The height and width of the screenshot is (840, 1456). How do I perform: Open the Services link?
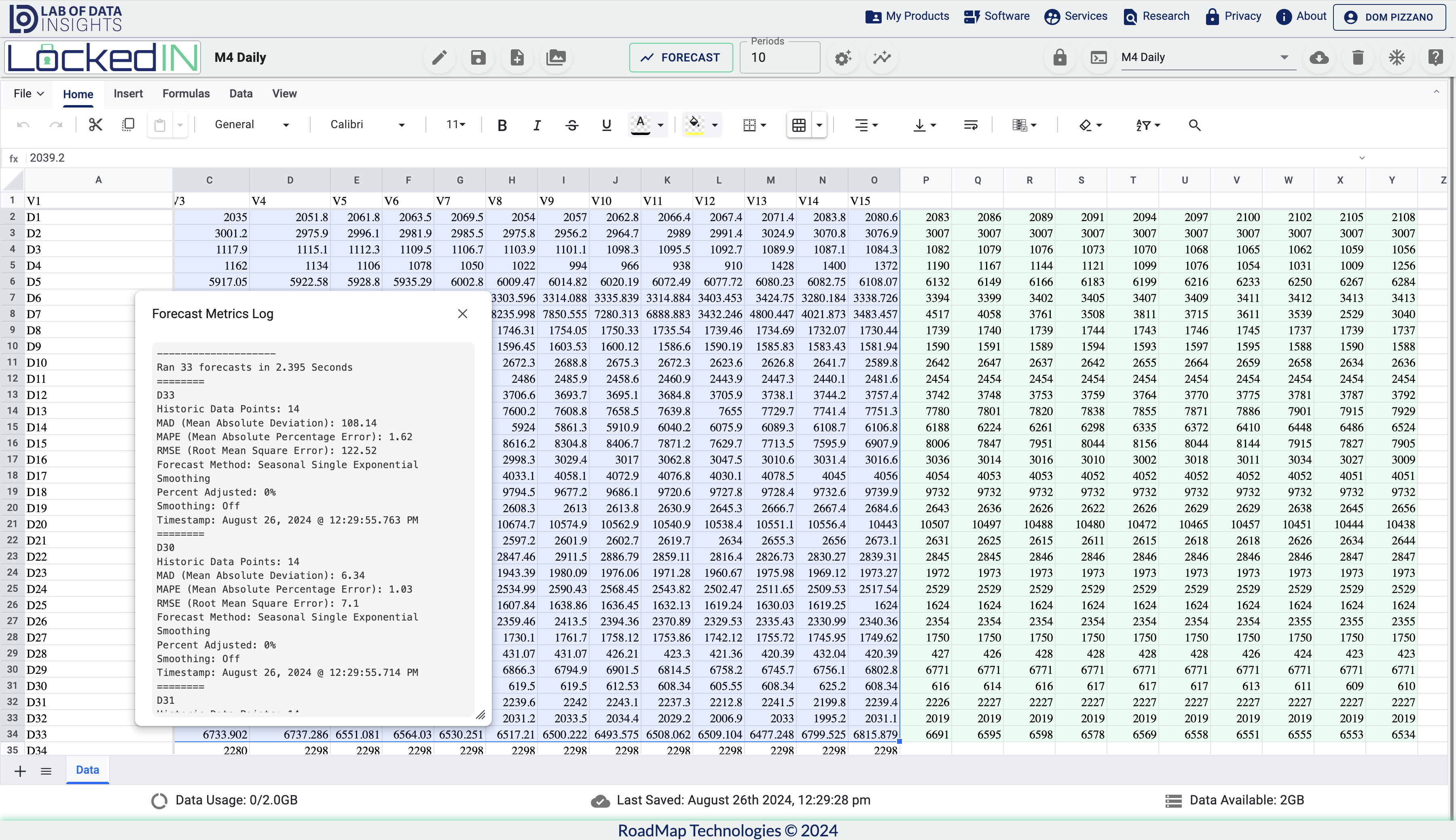coord(1076,16)
